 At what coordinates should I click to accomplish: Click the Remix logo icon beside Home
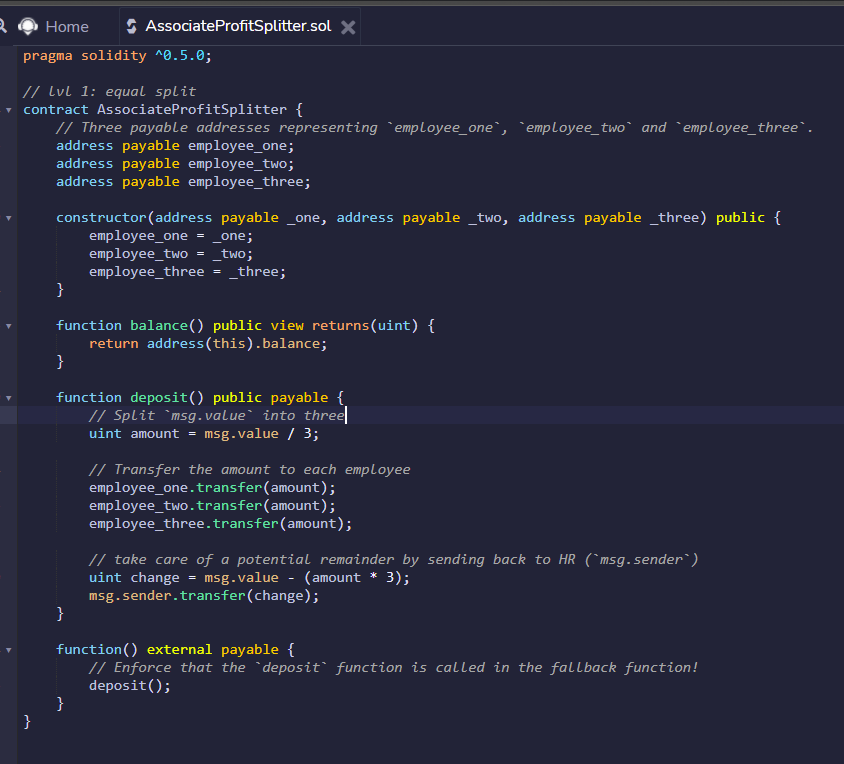click(x=28, y=25)
